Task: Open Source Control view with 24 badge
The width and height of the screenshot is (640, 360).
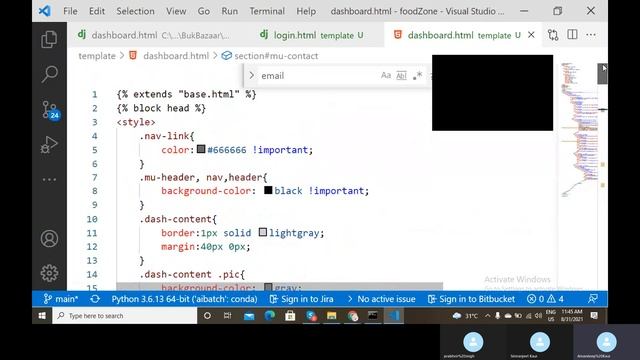Action: [50, 110]
